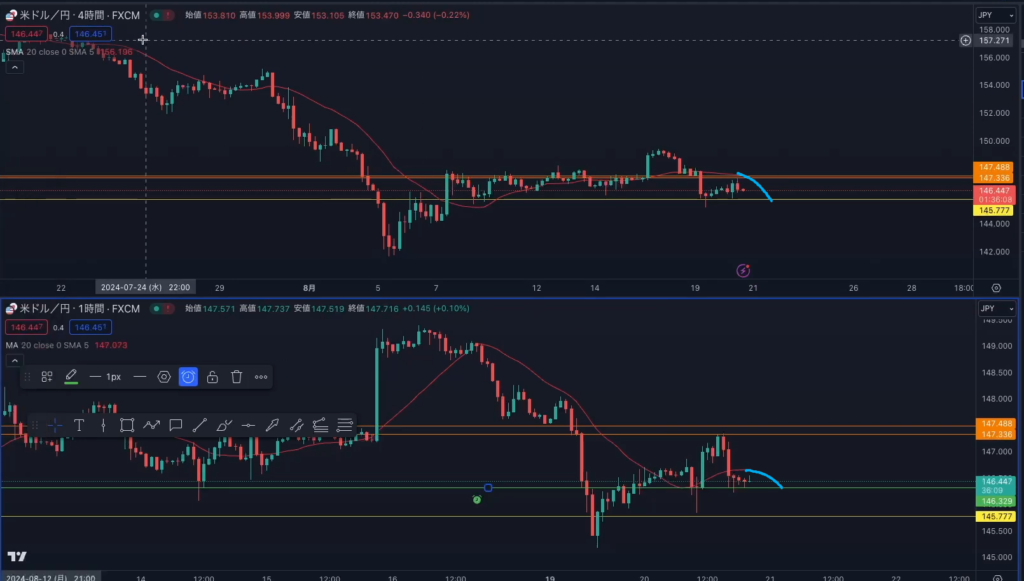Open lower chart time axis settings gear
The width and height of the screenshot is (1024, 581).
coord(997,578)
